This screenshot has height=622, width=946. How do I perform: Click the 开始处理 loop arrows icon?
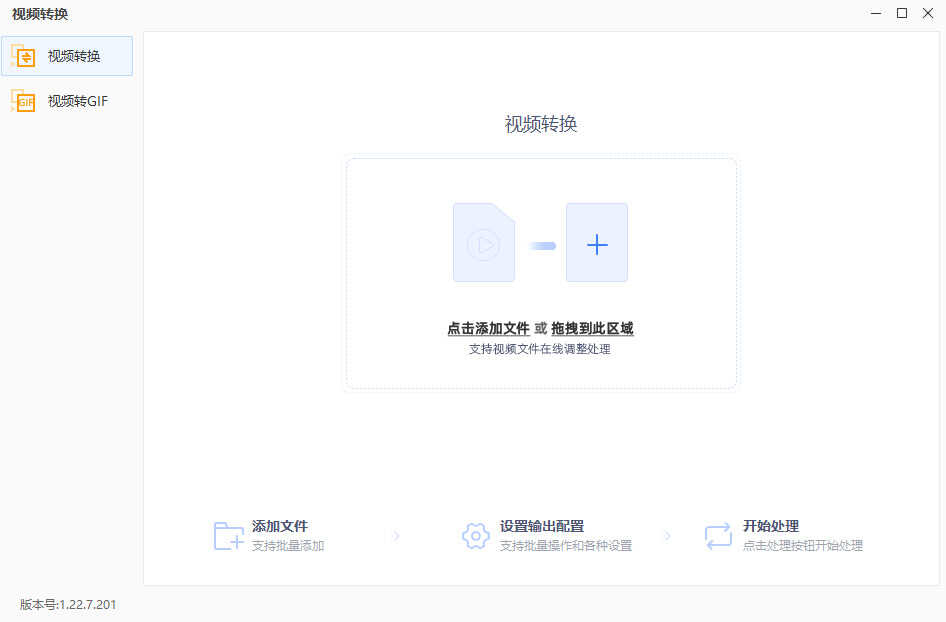pos(718,536)
